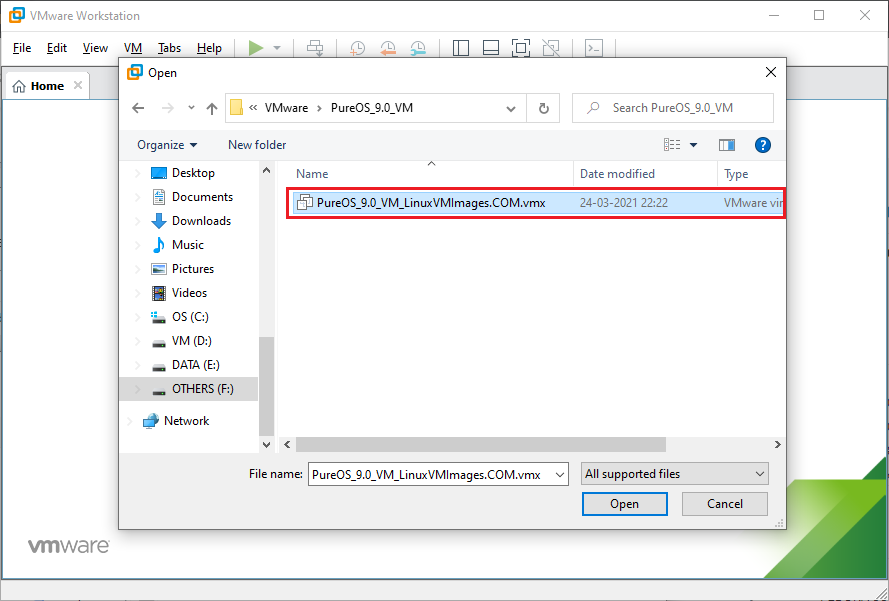Refresh the folder listing
Screen dimensions: 889x601
pyautogui.click(x=544, y=108)
